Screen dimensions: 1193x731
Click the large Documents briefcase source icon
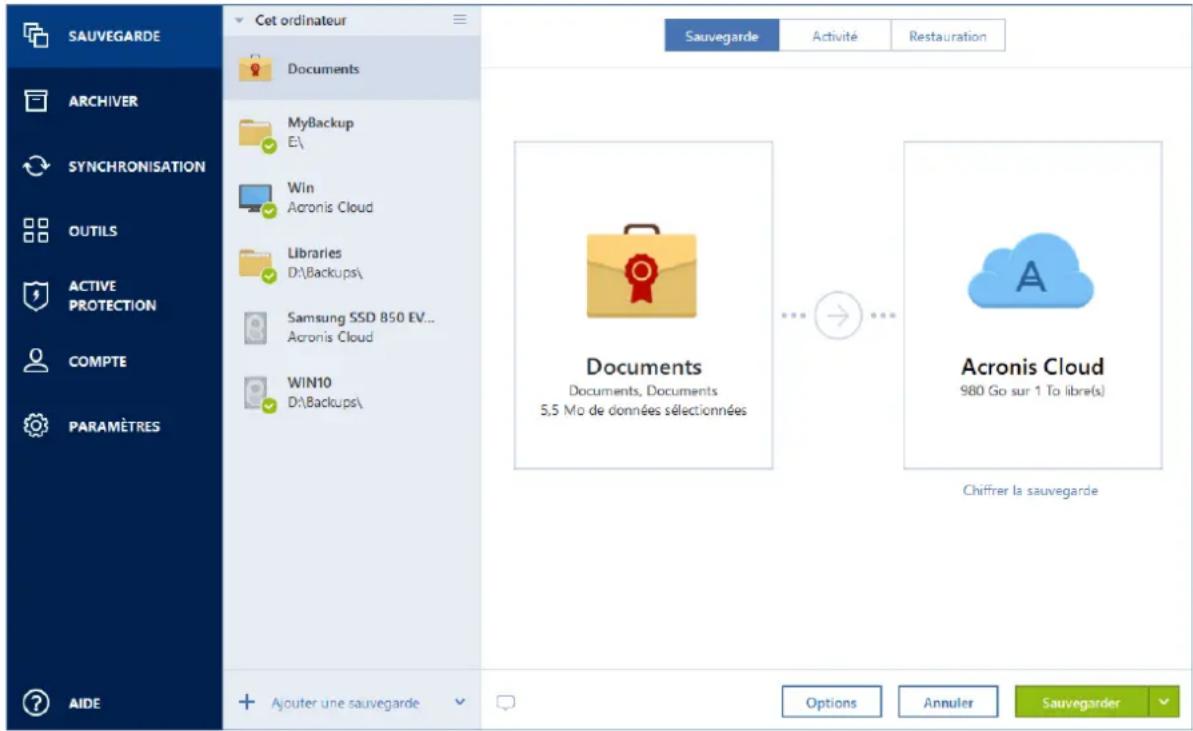coord(641,272)
